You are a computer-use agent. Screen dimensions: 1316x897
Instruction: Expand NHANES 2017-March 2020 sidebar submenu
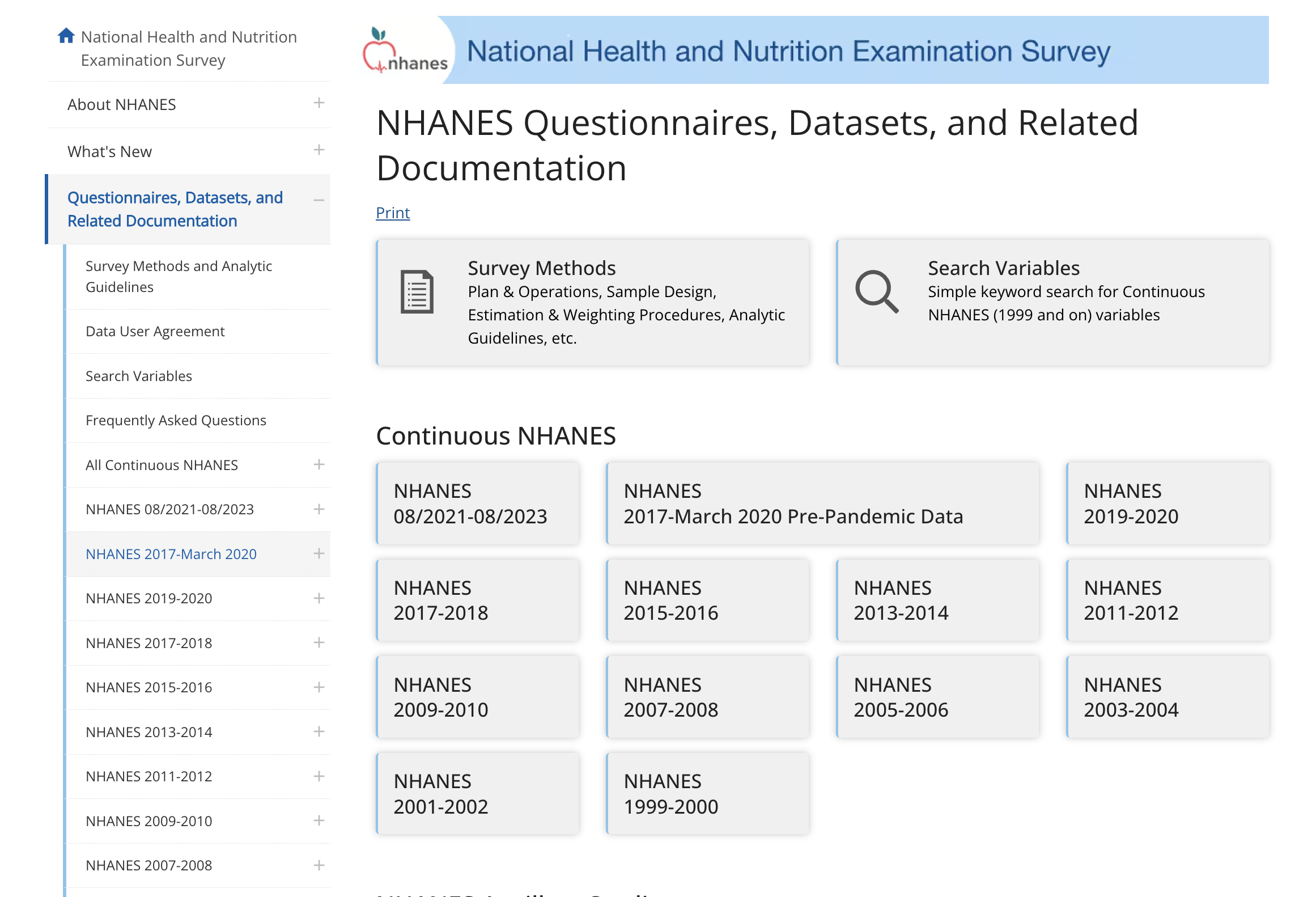point(319,554)
